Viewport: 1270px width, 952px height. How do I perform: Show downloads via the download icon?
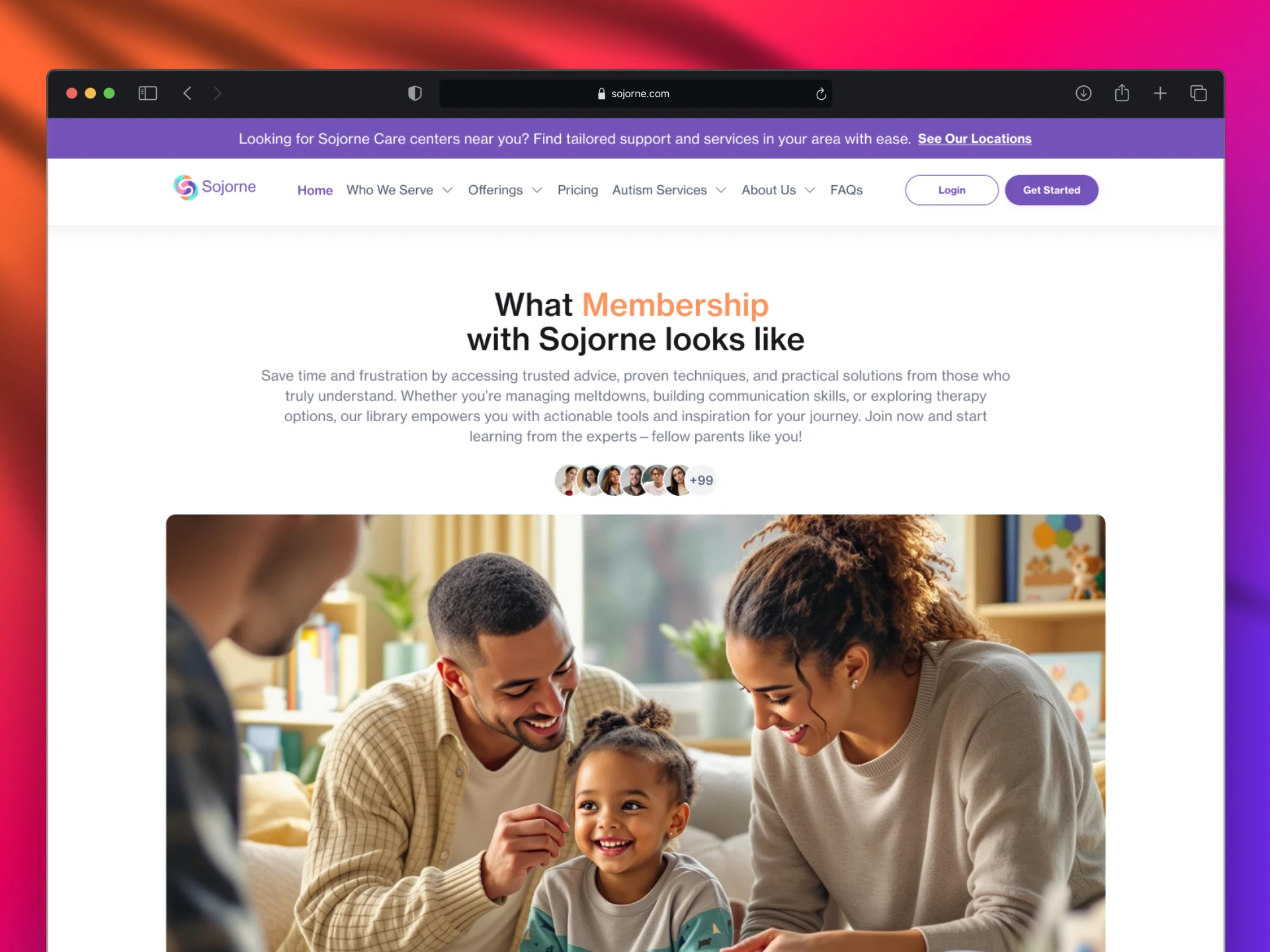1083,93
